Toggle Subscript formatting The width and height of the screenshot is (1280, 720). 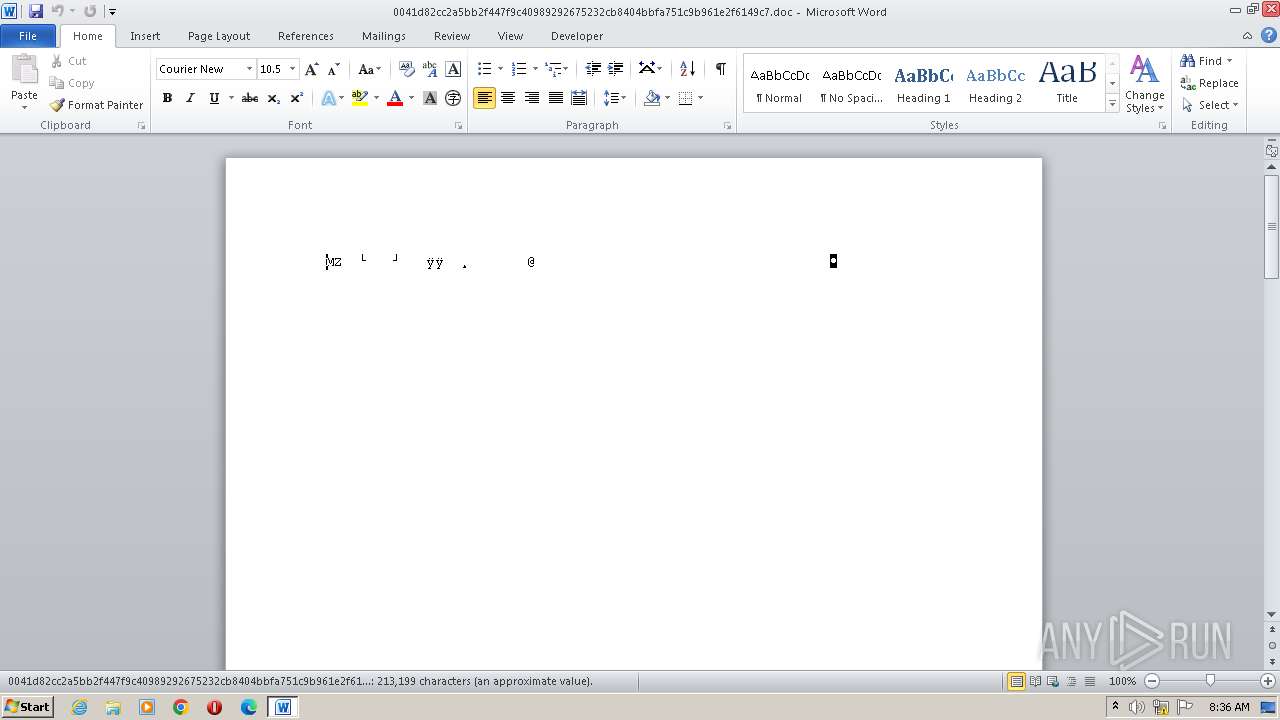273,98
